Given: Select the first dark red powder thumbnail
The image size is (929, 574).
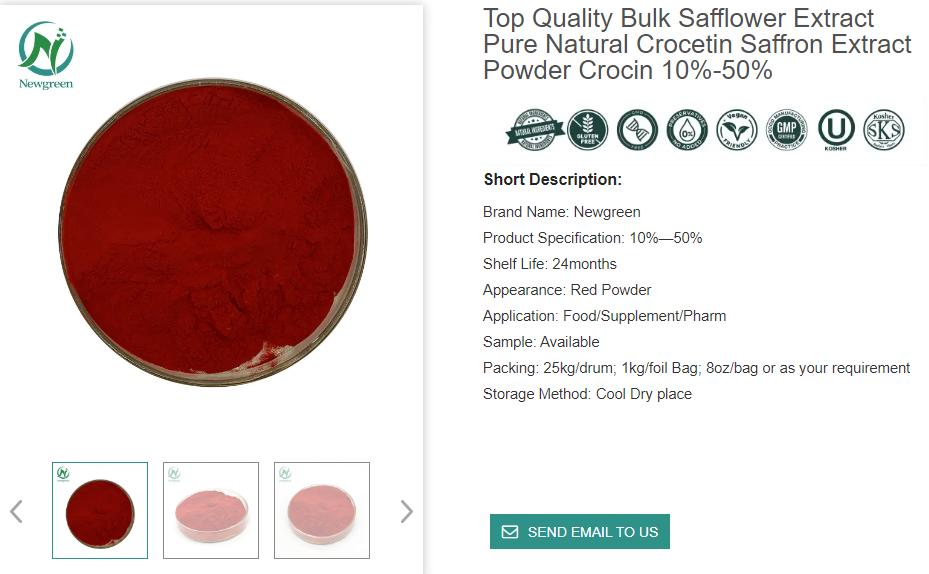Looking at the screenshot, I should (x=100, y=510).
